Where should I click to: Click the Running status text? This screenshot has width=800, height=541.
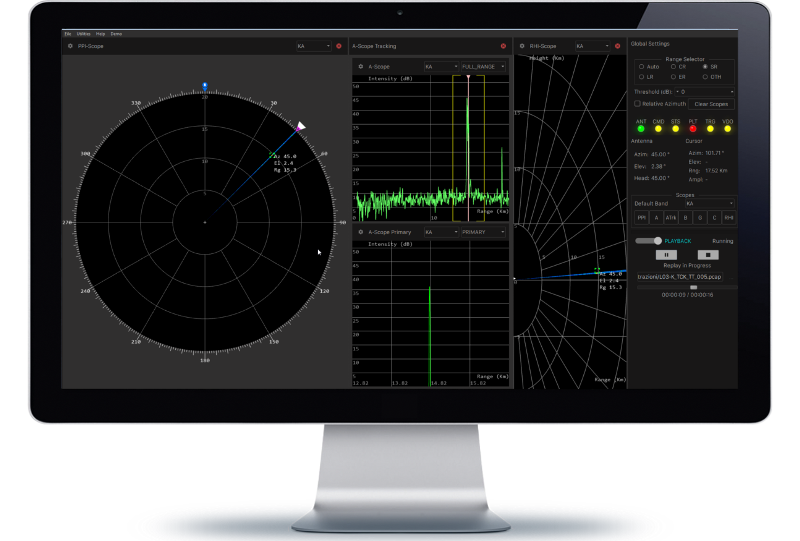[x=722, y=241]
